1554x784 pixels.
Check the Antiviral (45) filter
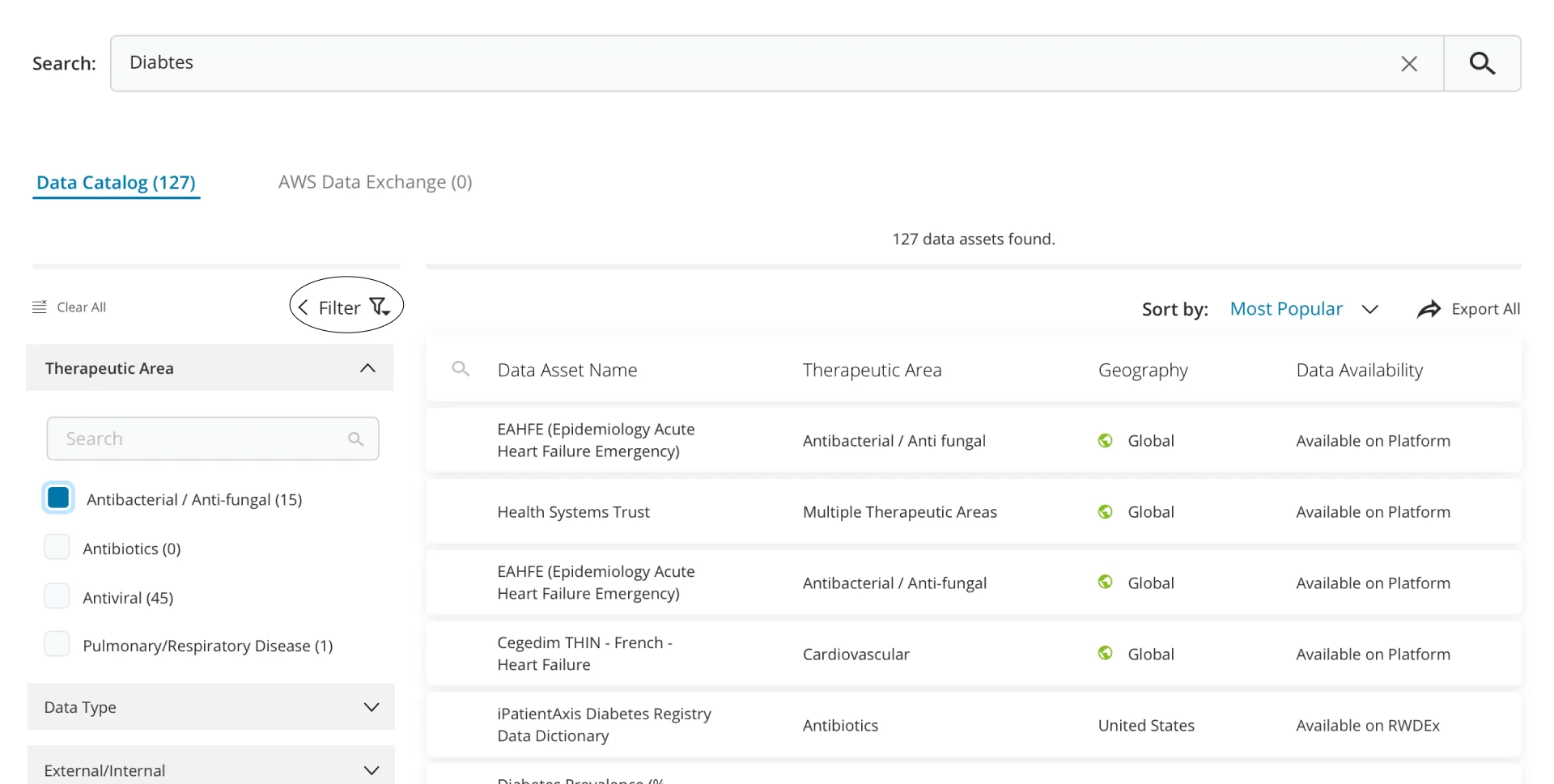tap(57, 596)
